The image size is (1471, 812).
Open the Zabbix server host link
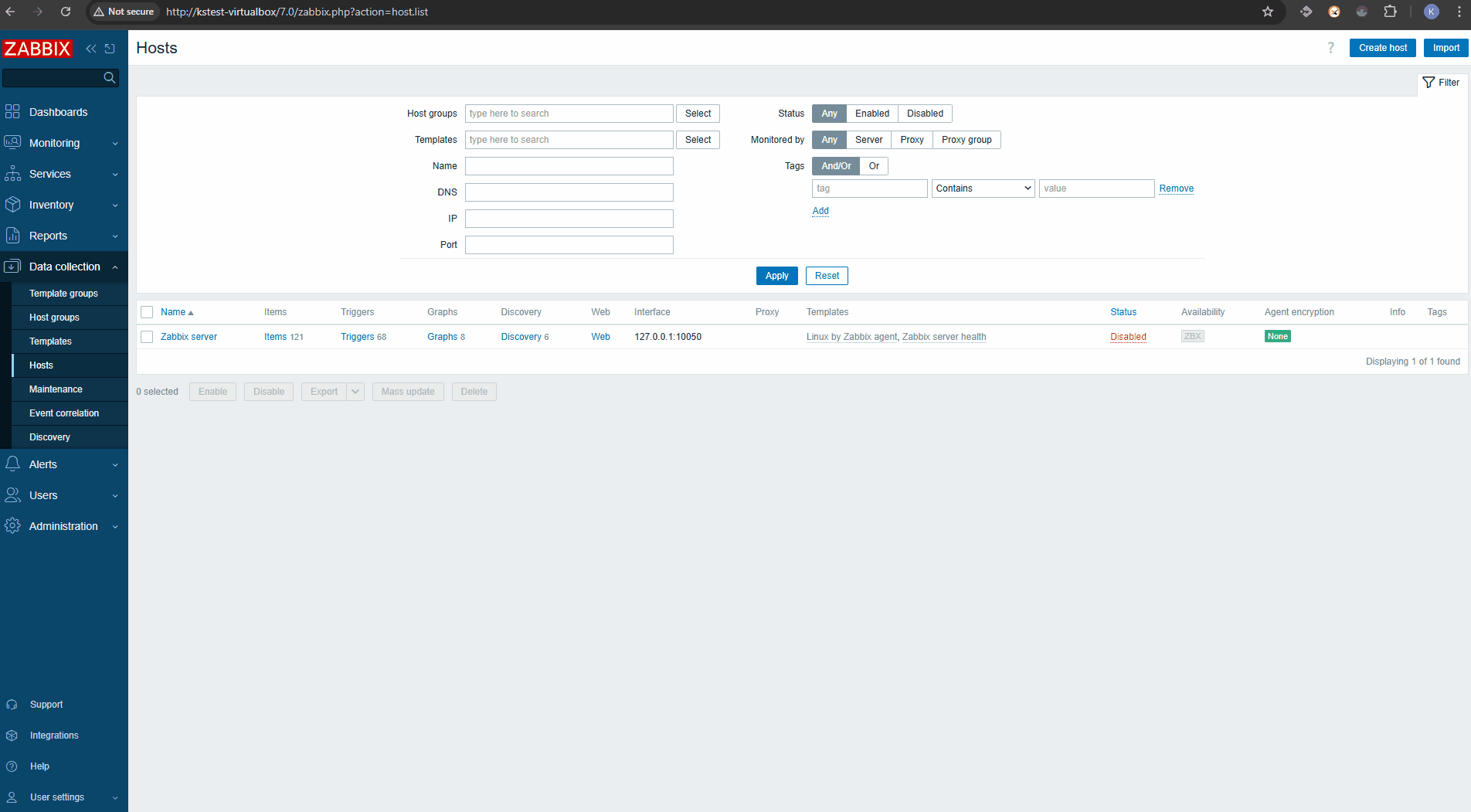pyautogui.click(x=189, y=337)
